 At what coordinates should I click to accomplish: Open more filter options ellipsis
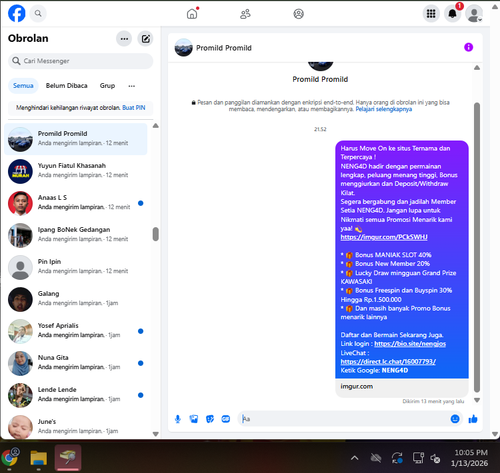click(132, 86)
